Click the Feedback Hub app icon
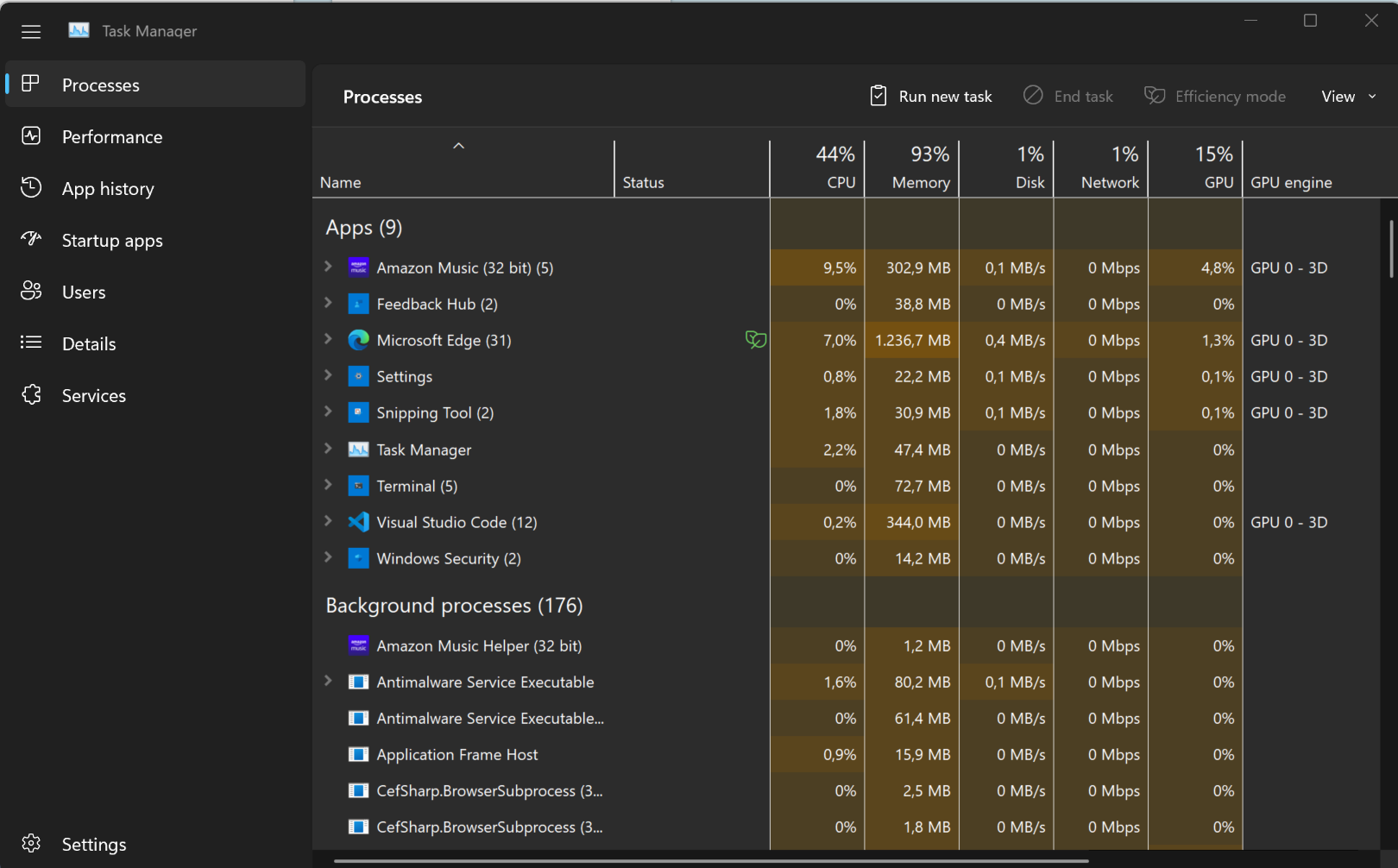Screen dimensions: 1398x868 [358, 304]
